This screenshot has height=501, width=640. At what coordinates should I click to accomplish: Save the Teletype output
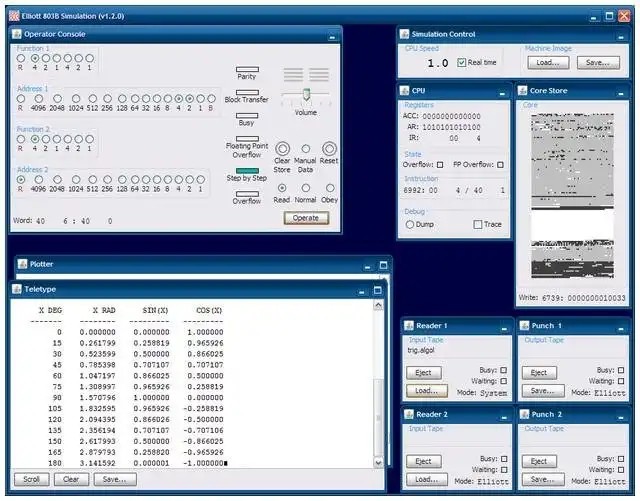(x=115, y=479)
